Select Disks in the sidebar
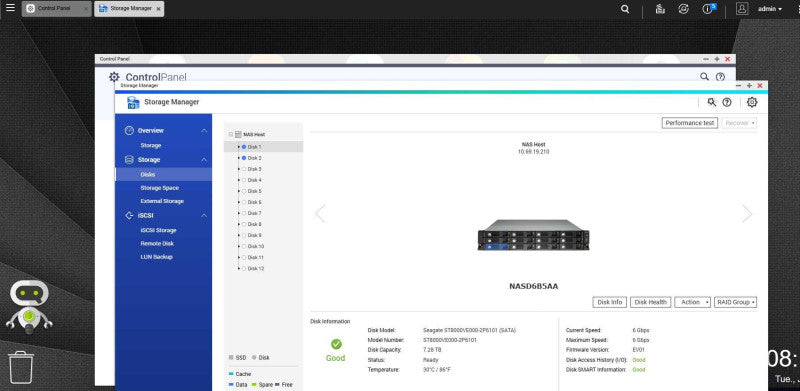Image resolution: width=800 pixels, height=391 pixels. click(163, 175)
